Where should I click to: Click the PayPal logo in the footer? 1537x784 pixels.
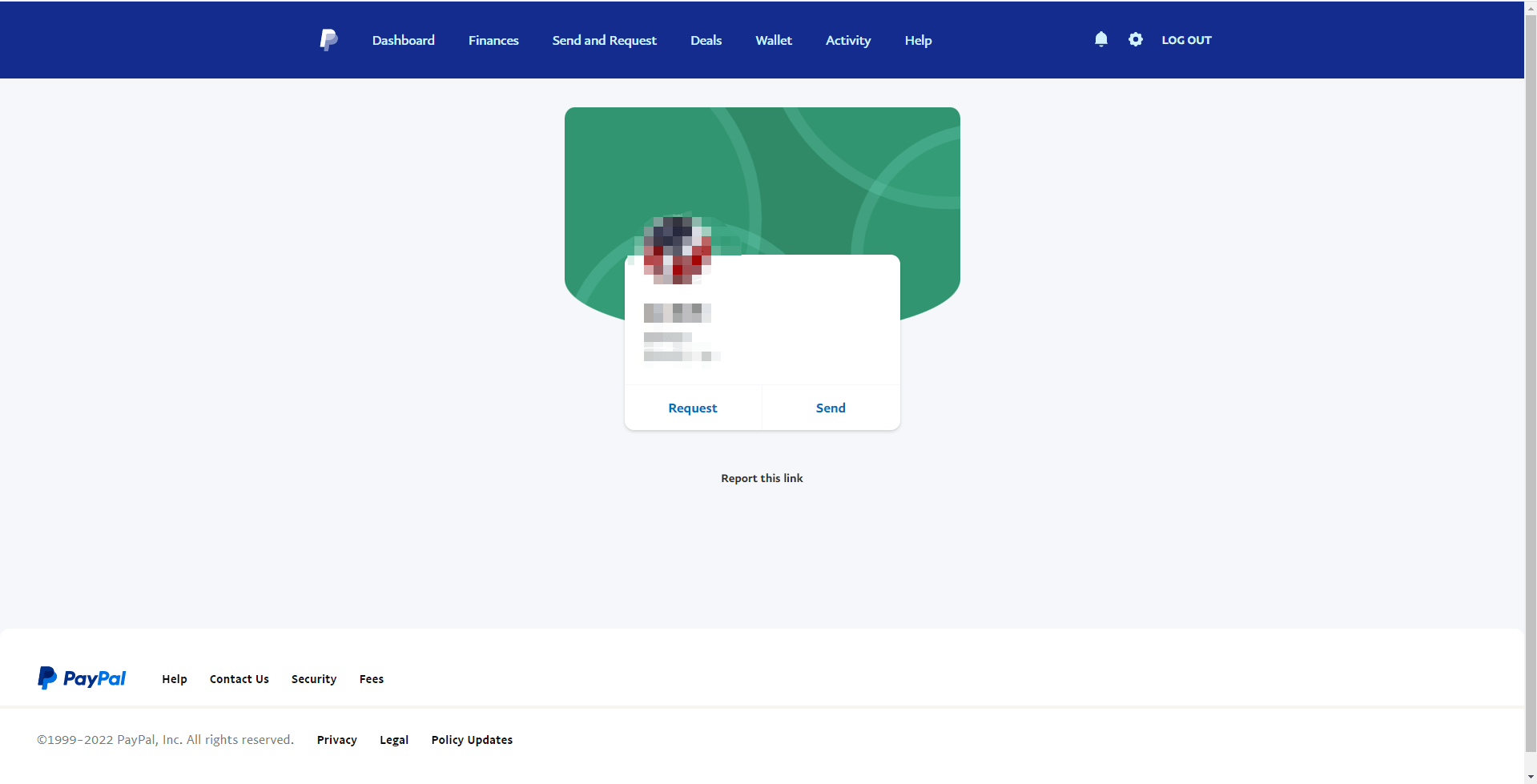(x=81, y=677)
